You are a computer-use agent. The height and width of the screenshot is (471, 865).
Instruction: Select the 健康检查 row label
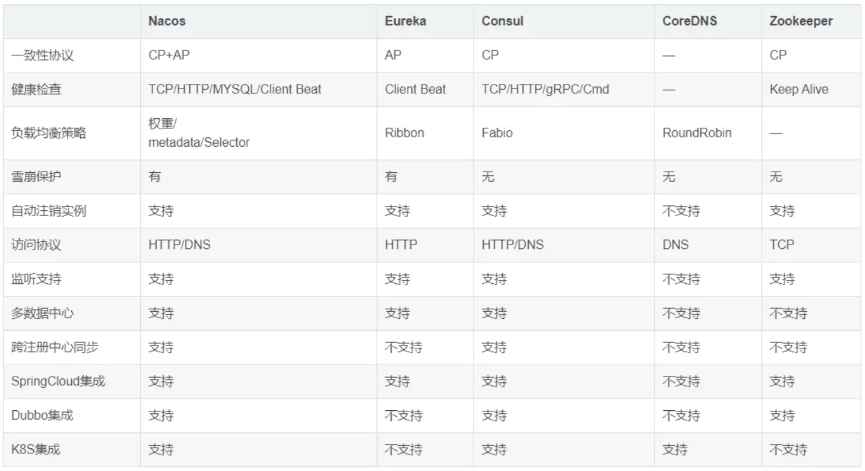[x=36, y=89]
